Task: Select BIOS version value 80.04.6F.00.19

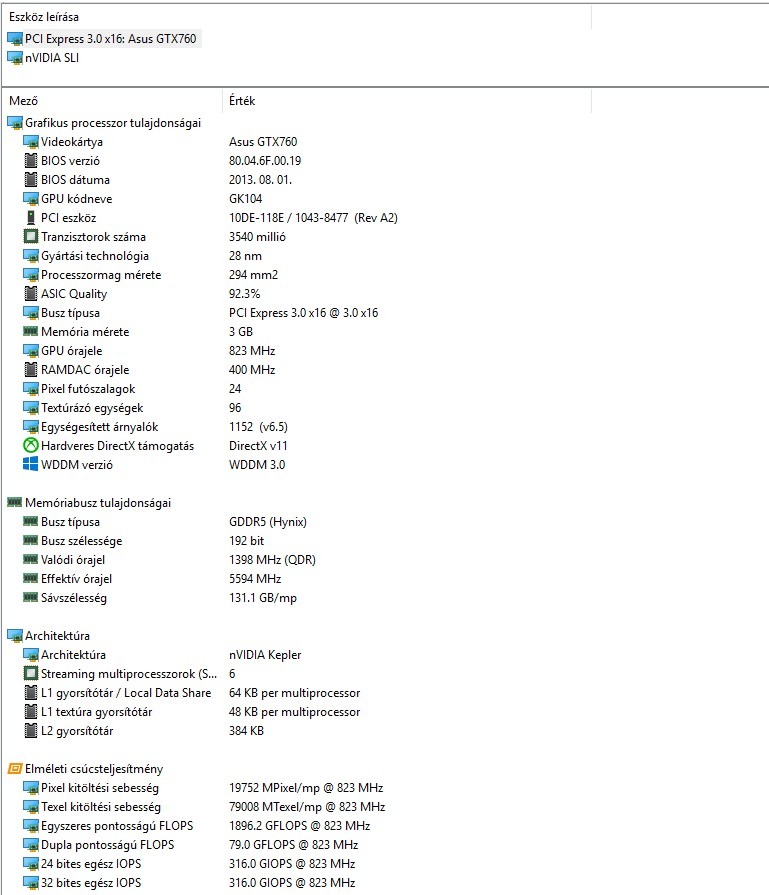Action: pos(265,160)
